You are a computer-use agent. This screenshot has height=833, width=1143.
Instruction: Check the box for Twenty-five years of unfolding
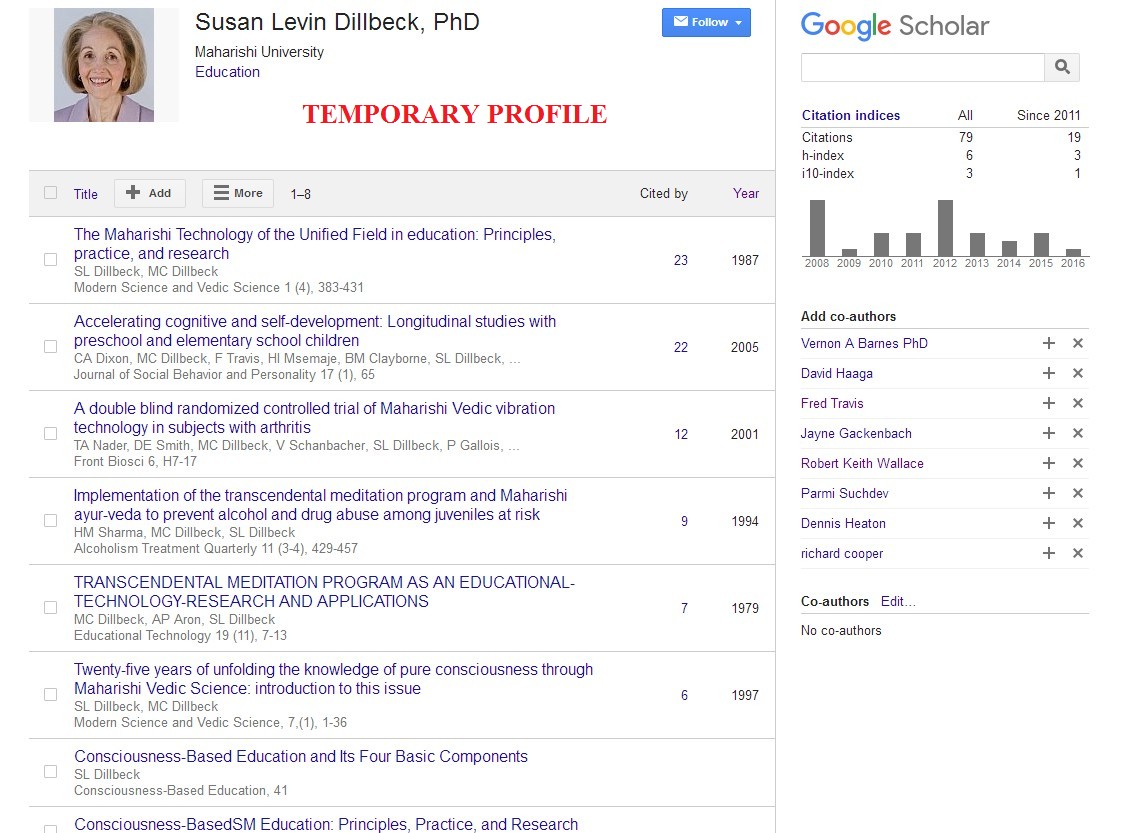point(50,695)
